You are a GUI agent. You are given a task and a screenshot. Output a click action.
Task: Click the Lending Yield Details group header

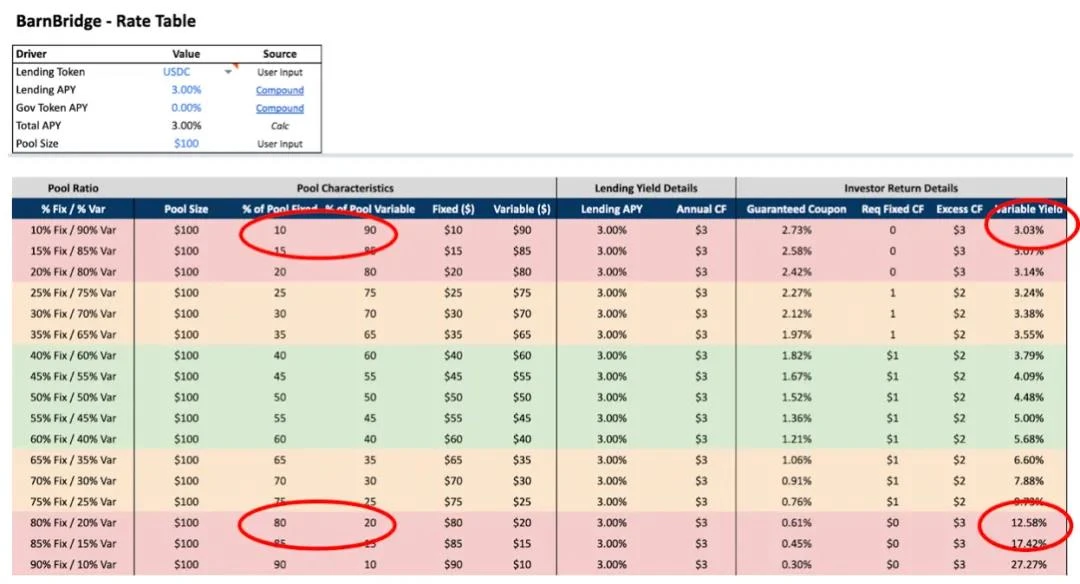coord(646,188)
